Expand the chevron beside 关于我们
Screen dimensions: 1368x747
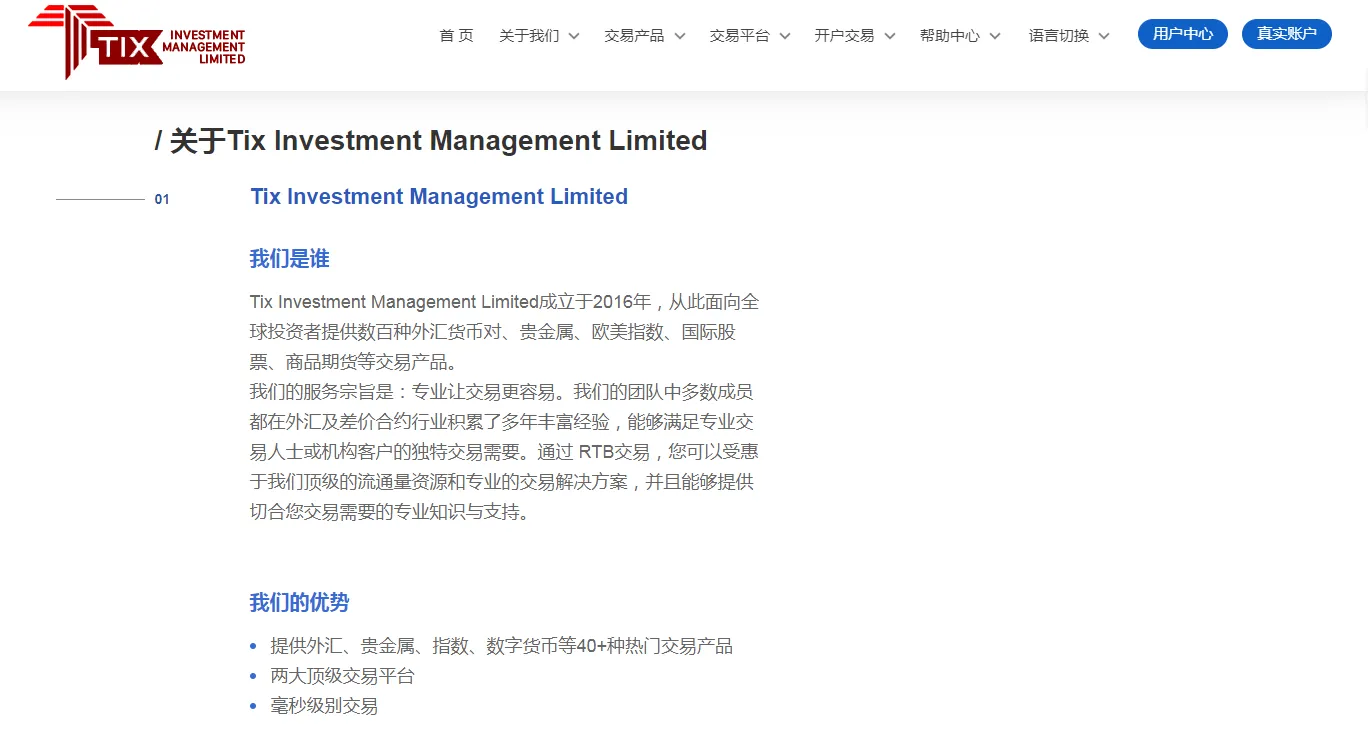click(574, 36)
